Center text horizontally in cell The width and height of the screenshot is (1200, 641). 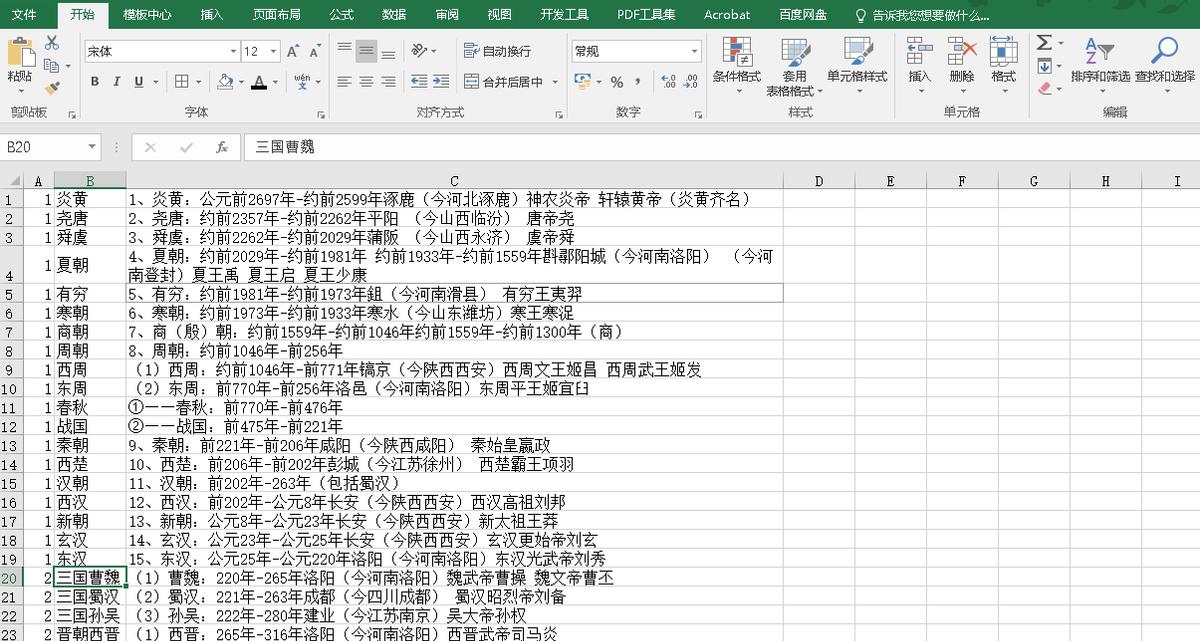pyautogui.click(x=366, y=82)
